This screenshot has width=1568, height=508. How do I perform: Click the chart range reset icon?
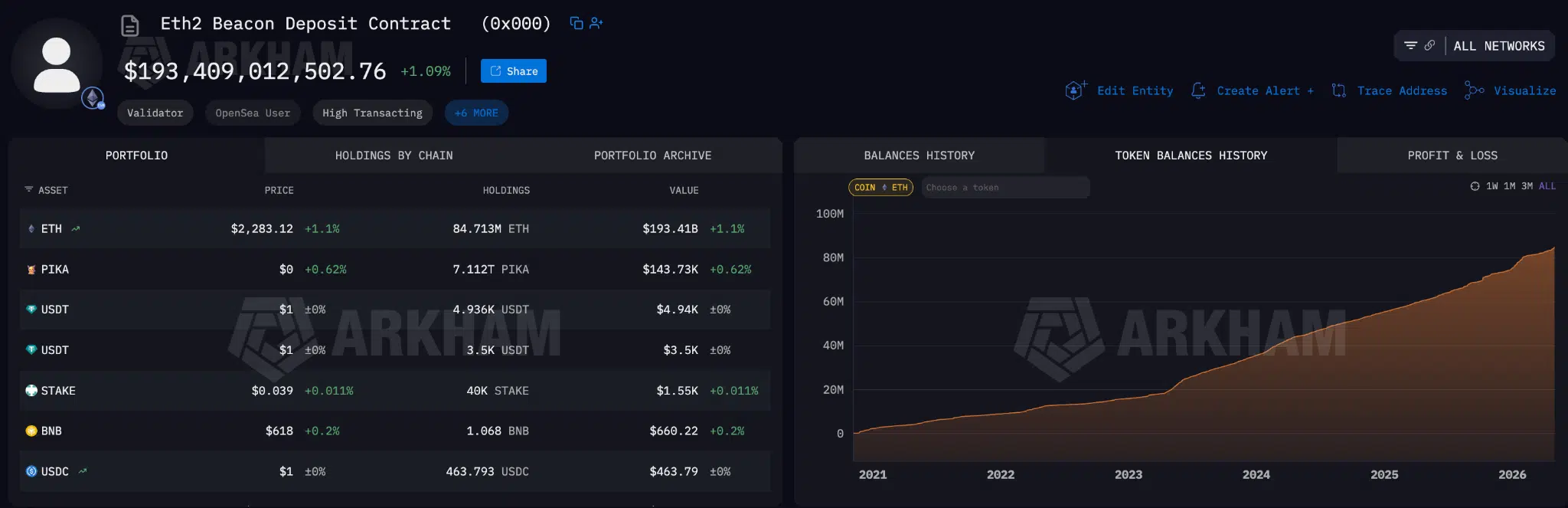[1475, 186]
